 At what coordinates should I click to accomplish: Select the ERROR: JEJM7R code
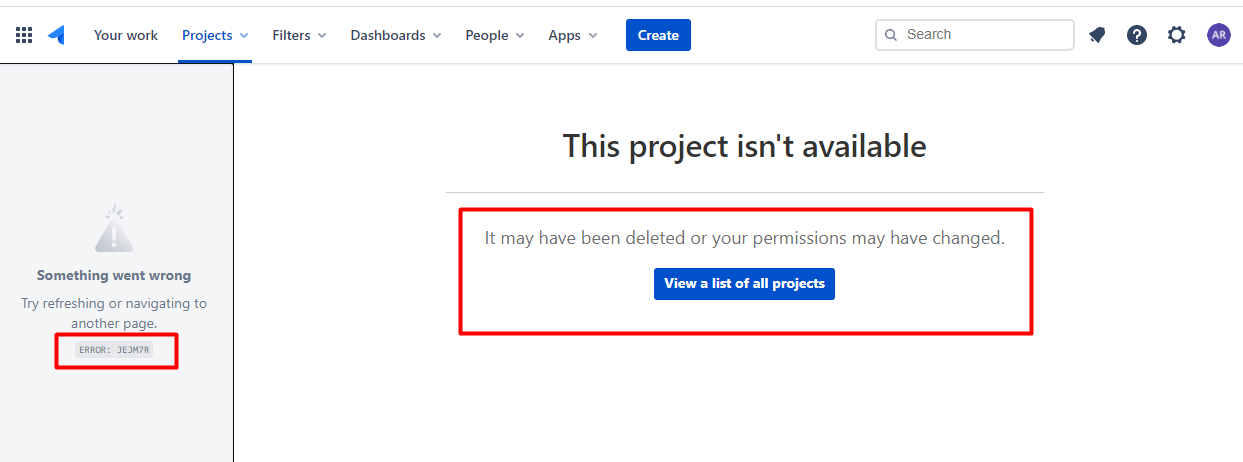[x=114, y=350]
